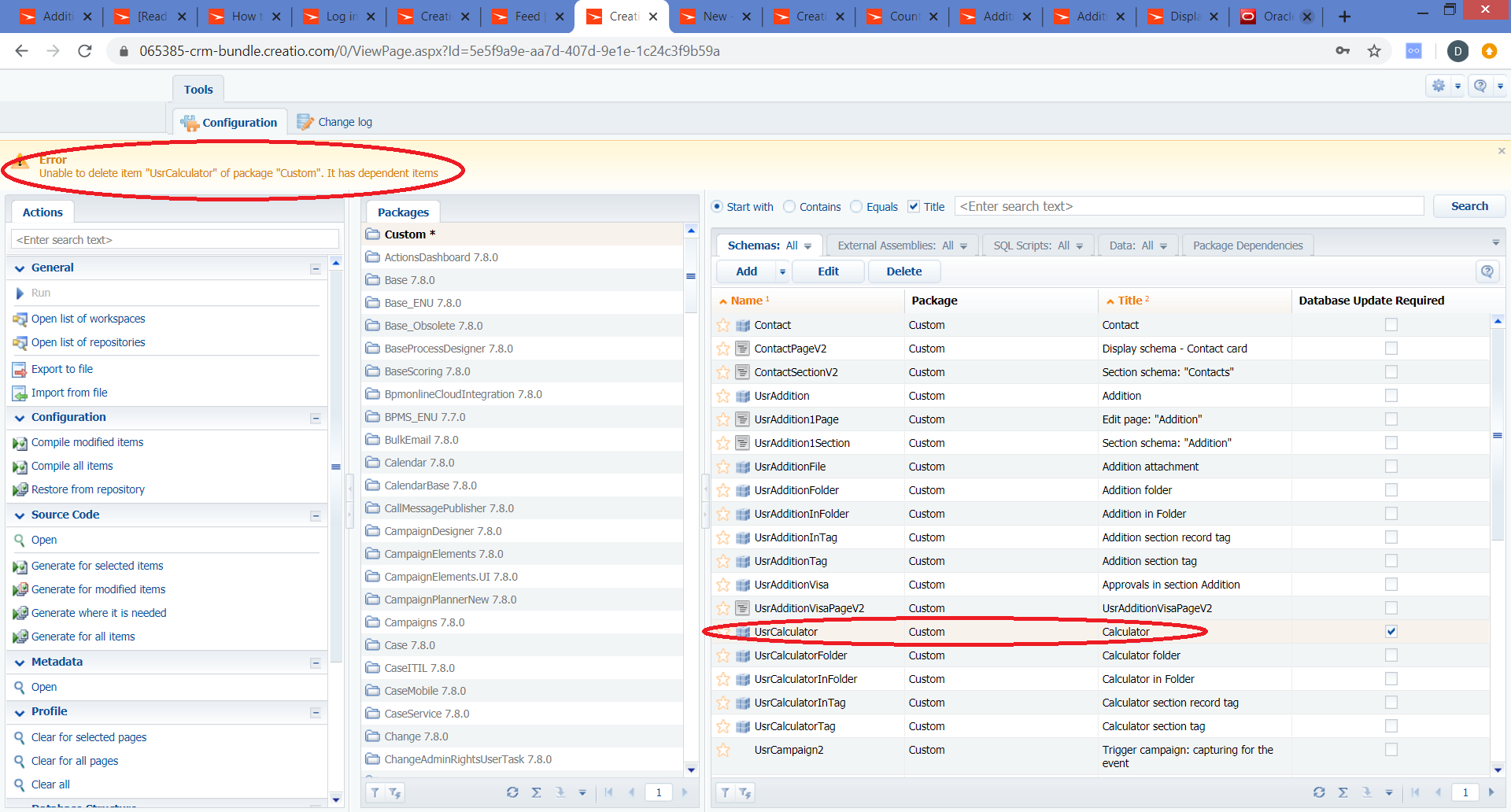This screenshot has width=1511, height=812.
Task: Open the Data filter tab
Action: [x=1138, y=245]
